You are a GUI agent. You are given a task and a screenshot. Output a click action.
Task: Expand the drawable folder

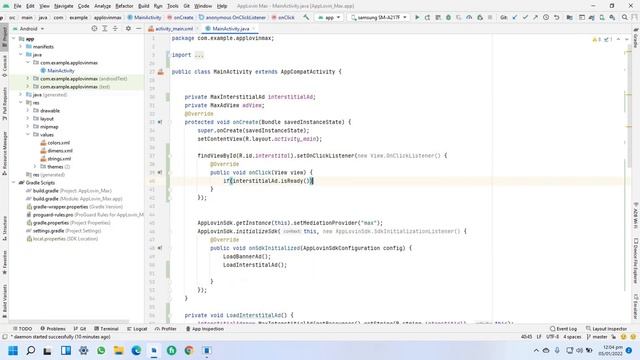click(28, 111)
